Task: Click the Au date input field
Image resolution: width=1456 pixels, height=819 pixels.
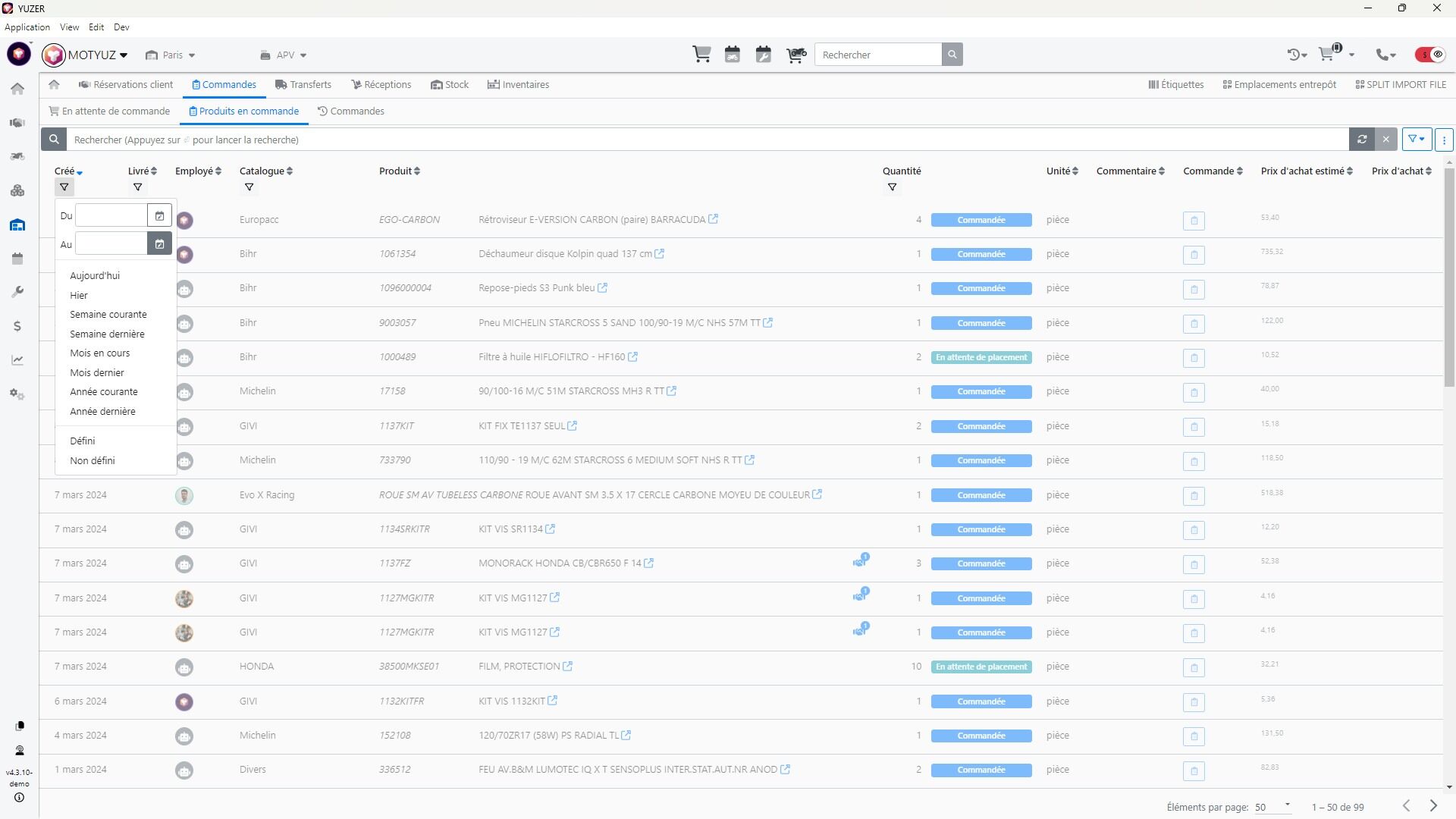Action: point(111,244)
